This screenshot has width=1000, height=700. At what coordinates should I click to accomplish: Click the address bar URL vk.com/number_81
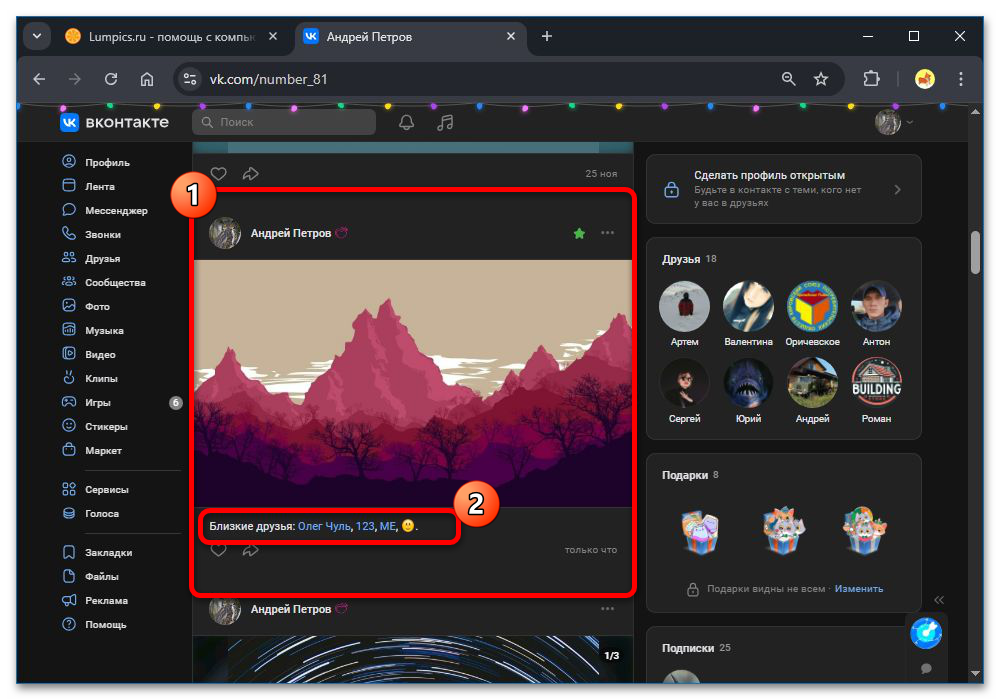point(268,79)
